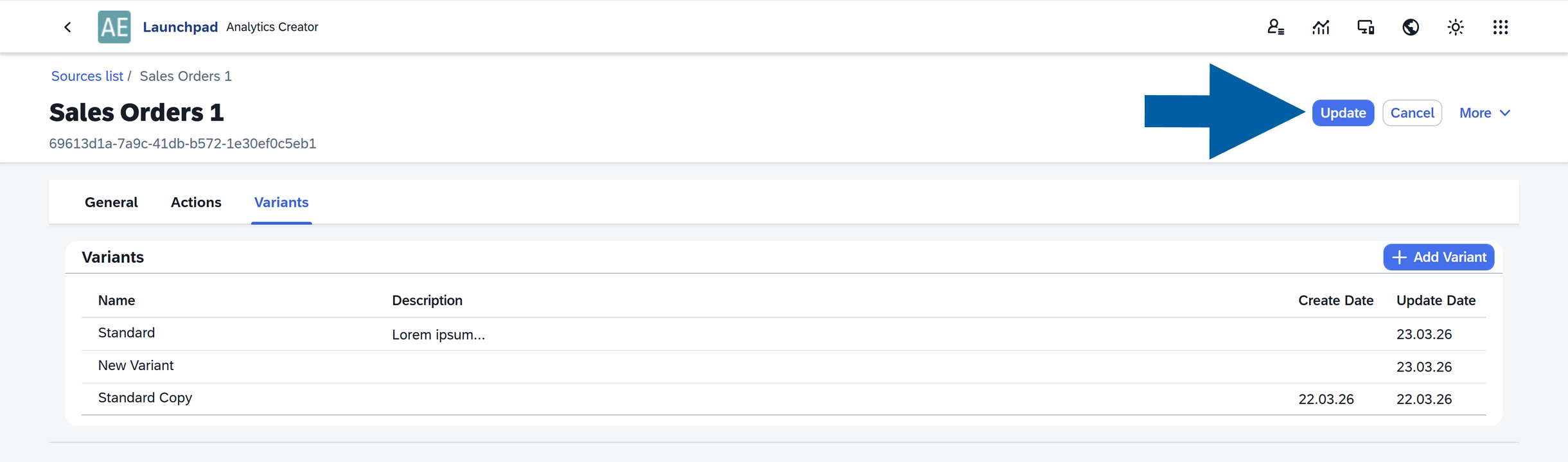Open the globe language icon

pyautogui.click(x=1410, y=27)
